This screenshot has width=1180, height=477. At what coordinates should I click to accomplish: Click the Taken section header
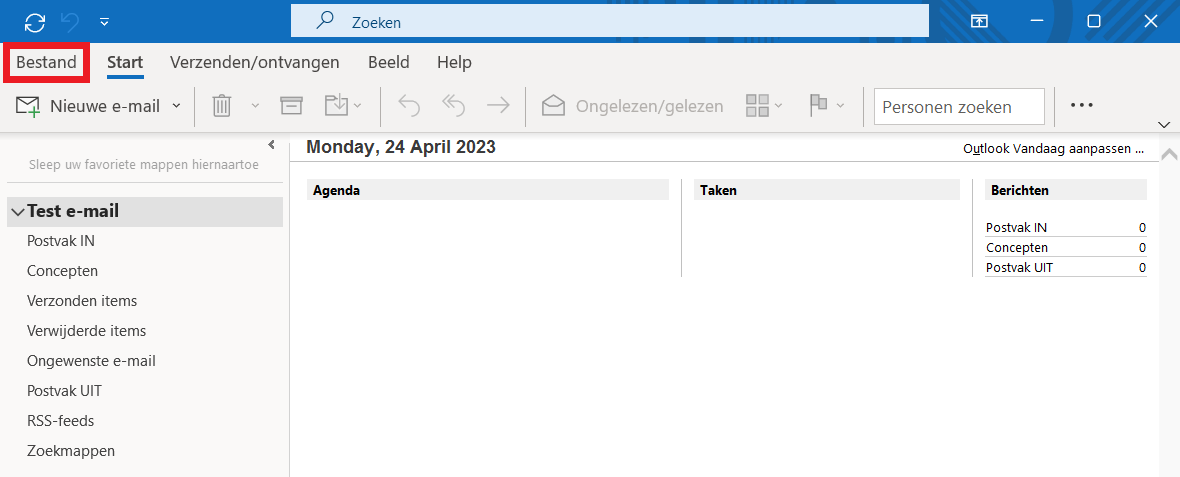coord(827,190)
